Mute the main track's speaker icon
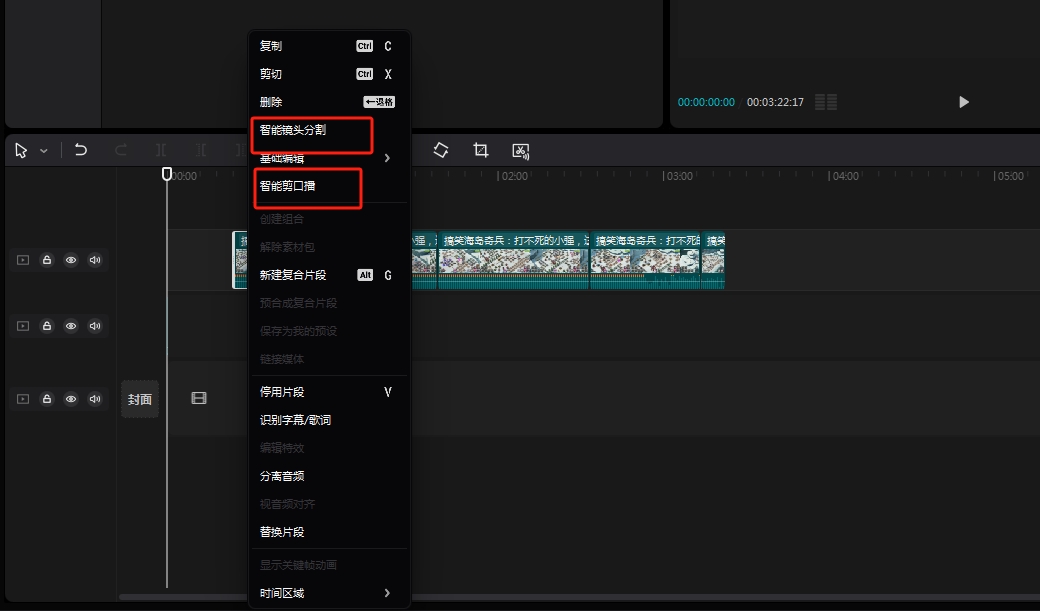Image resolution: width=1040 pixels, height=611 pixels. (x=95, y=399)
